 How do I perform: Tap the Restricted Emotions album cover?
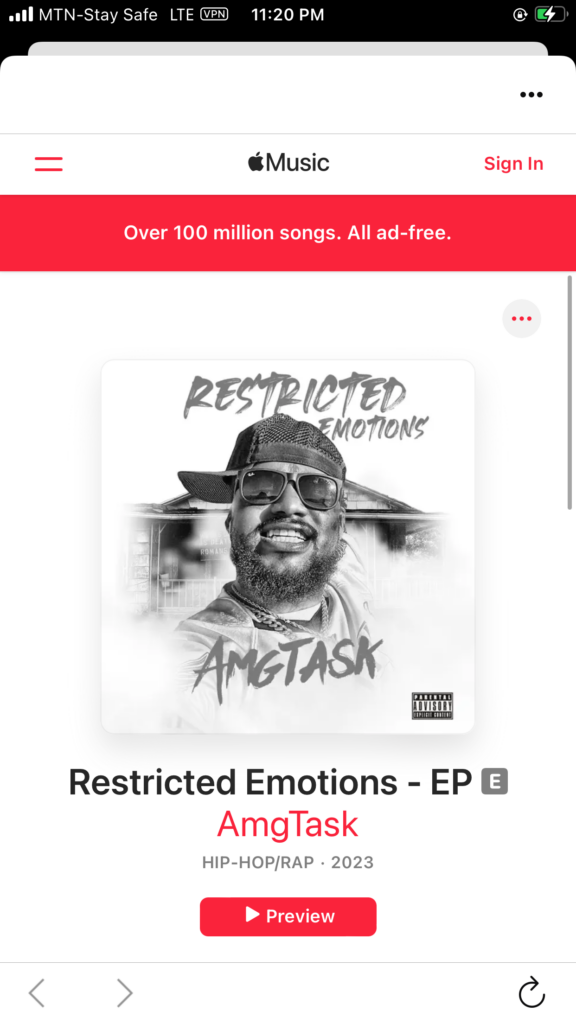[288, 546]
